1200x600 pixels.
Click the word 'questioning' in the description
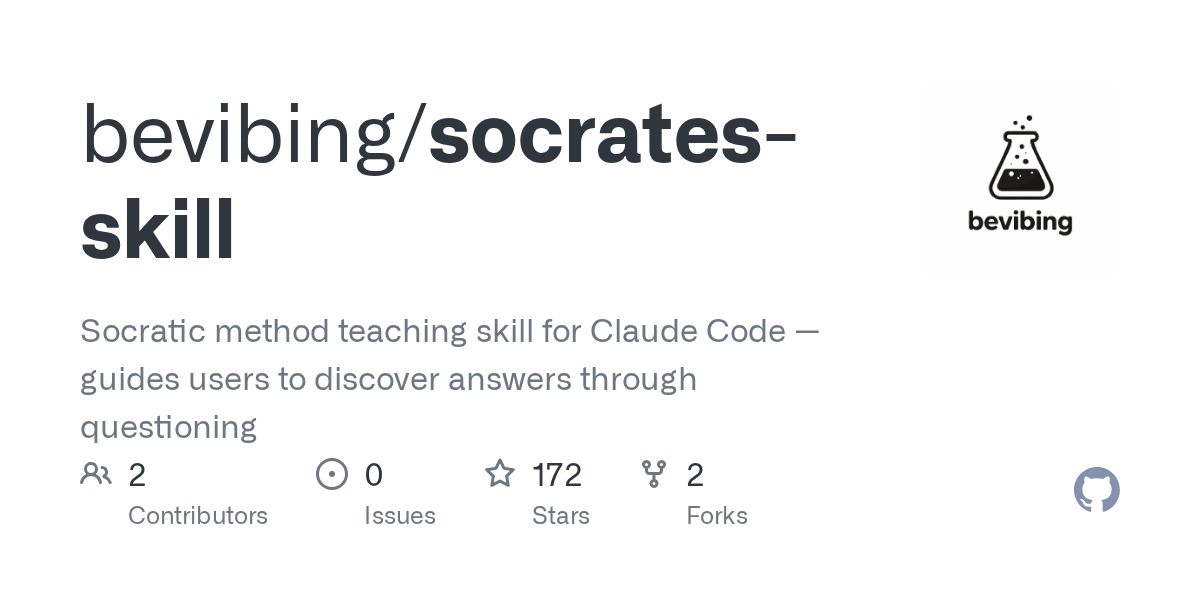point(168,428)
